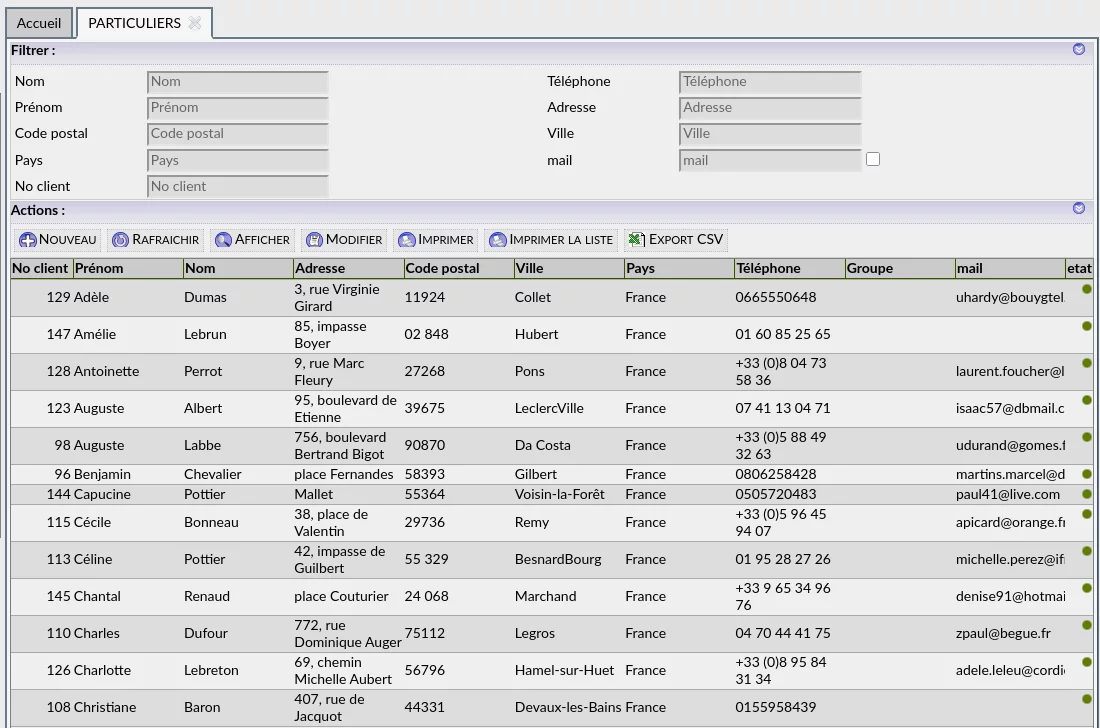Click green status dot in Antoinette Perrot row

[x=1087, y=363]
